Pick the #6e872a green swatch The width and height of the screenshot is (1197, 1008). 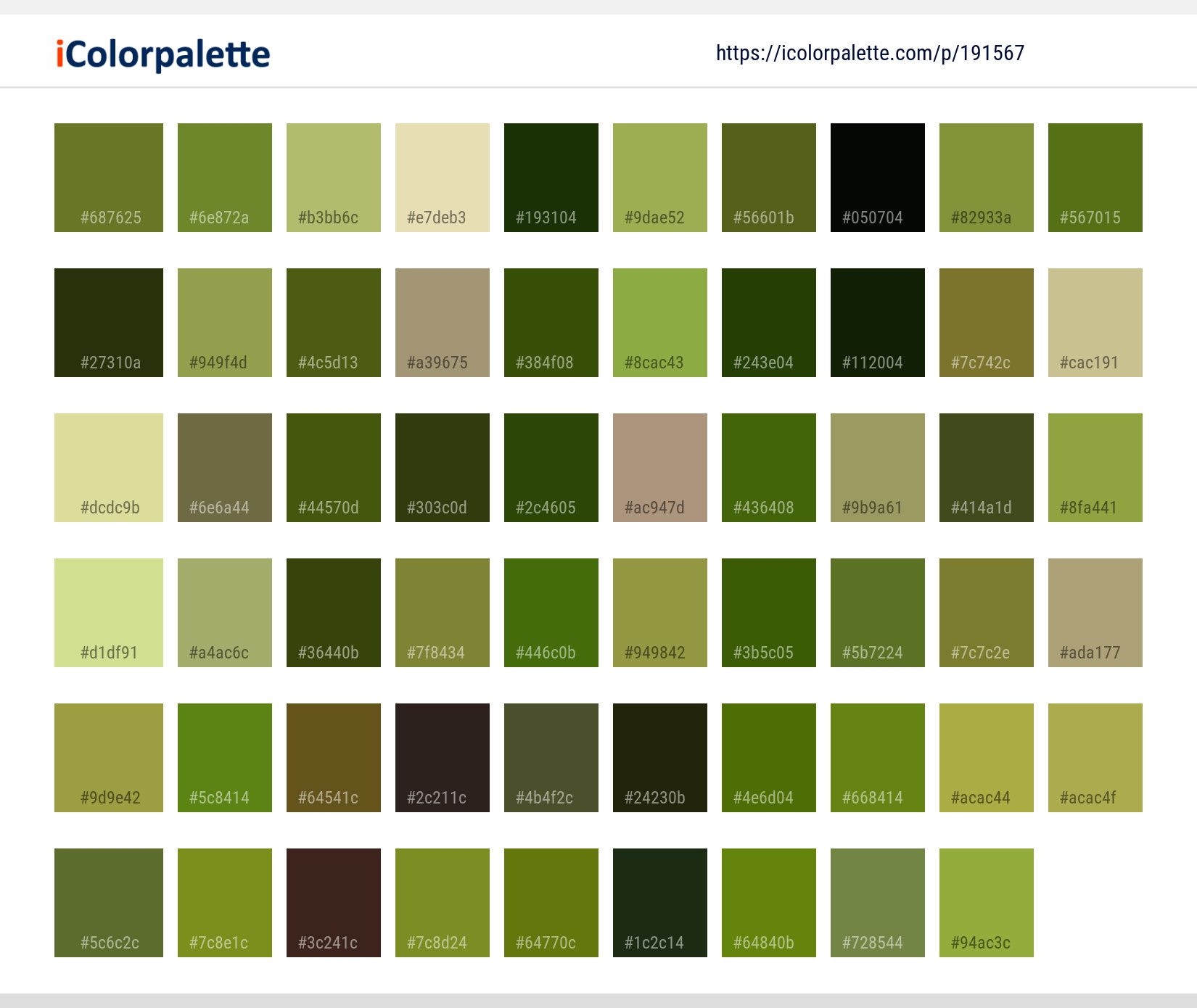pyautogui.click(x=225, y=178)
